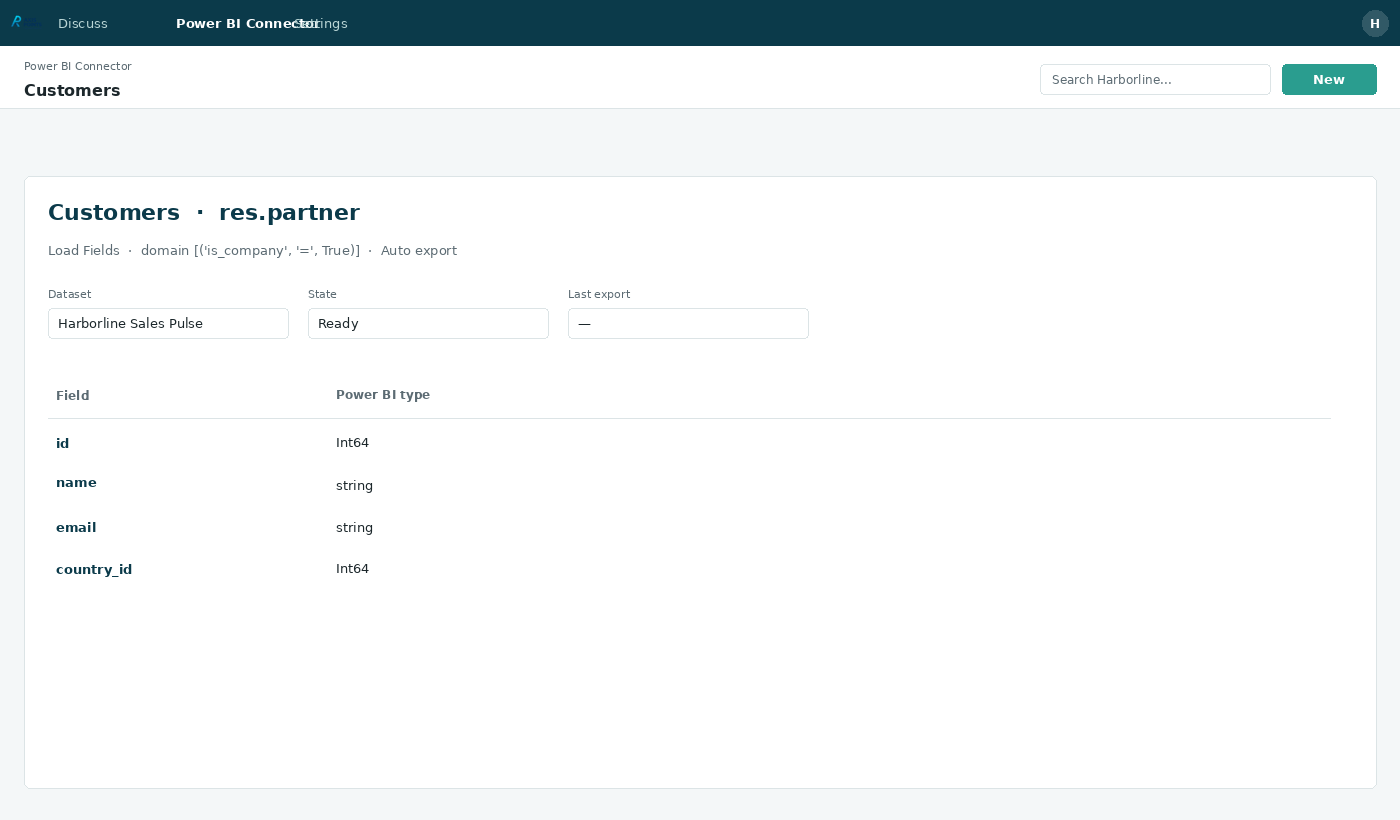Click the Power BI Connector breadcrumb

78,66
